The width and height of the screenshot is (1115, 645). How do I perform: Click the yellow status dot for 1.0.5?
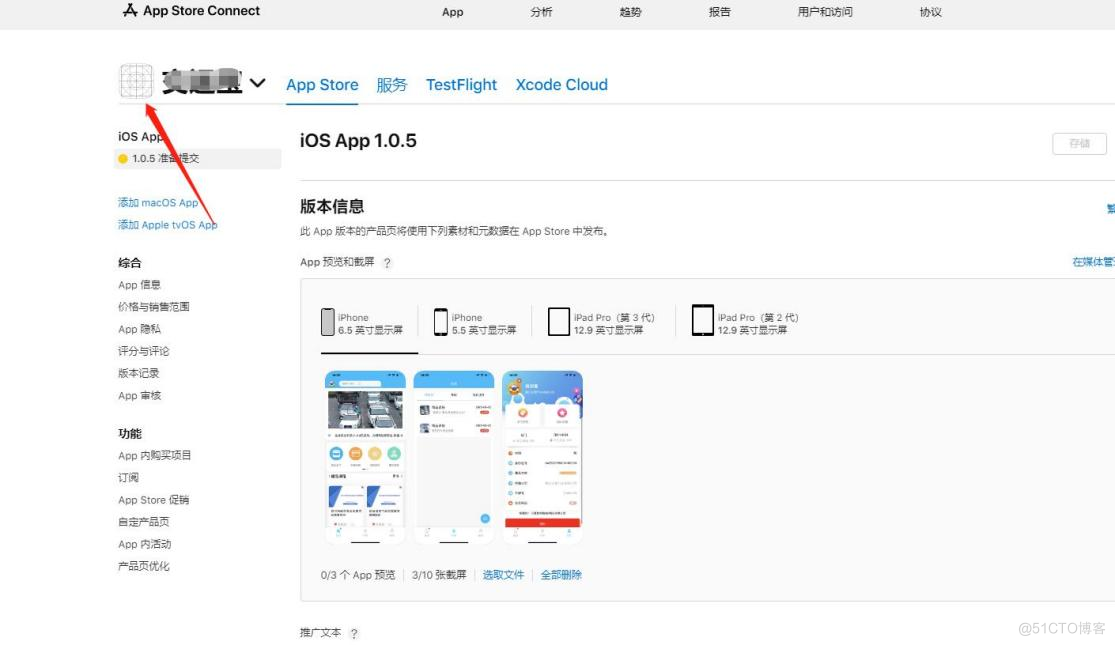(123, 159)
